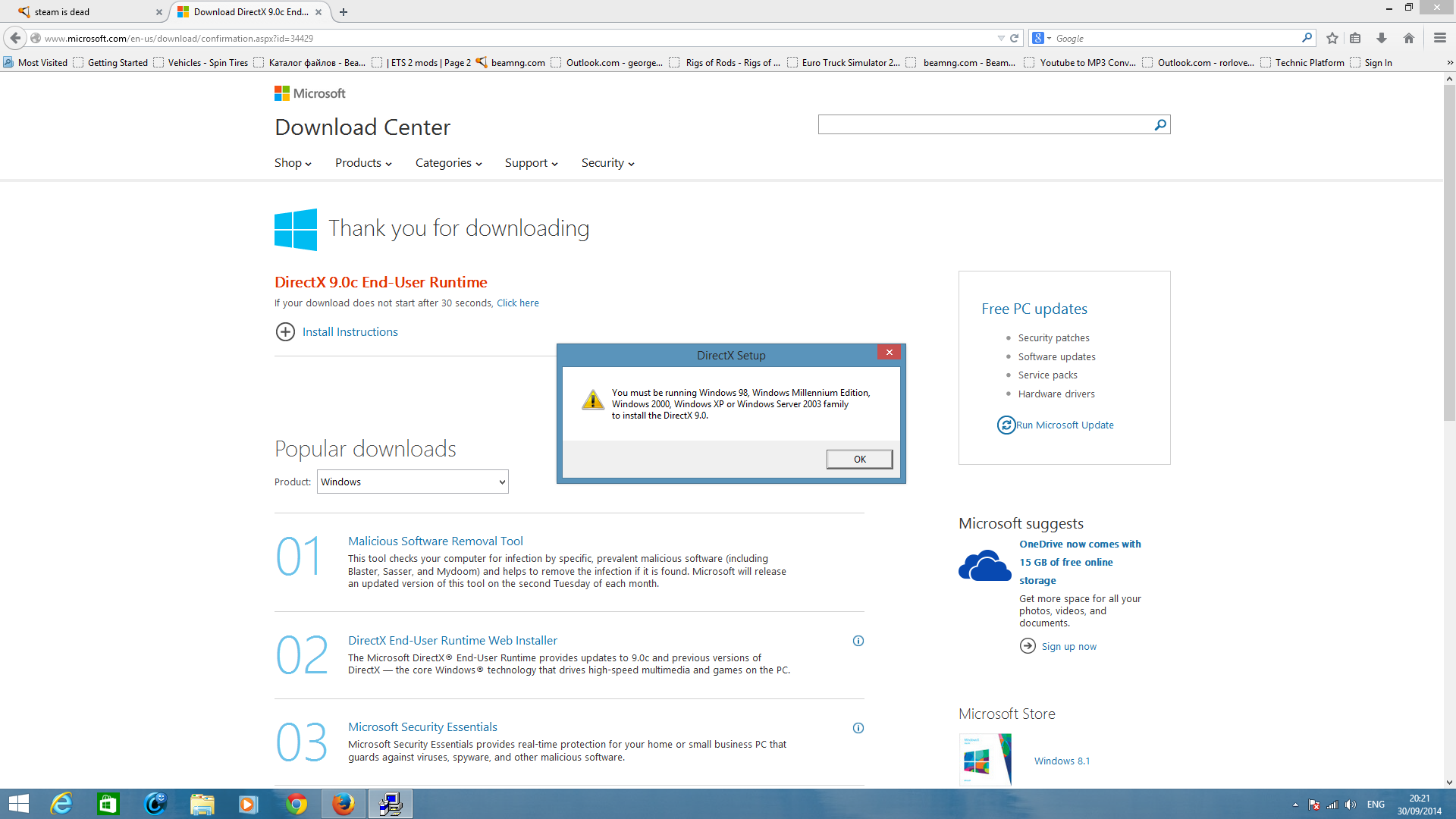The width and height of the screenshot is (1456, 819).
Task: Open DirectX End-User Runtime Web Installer link
Action: (453, 640)
